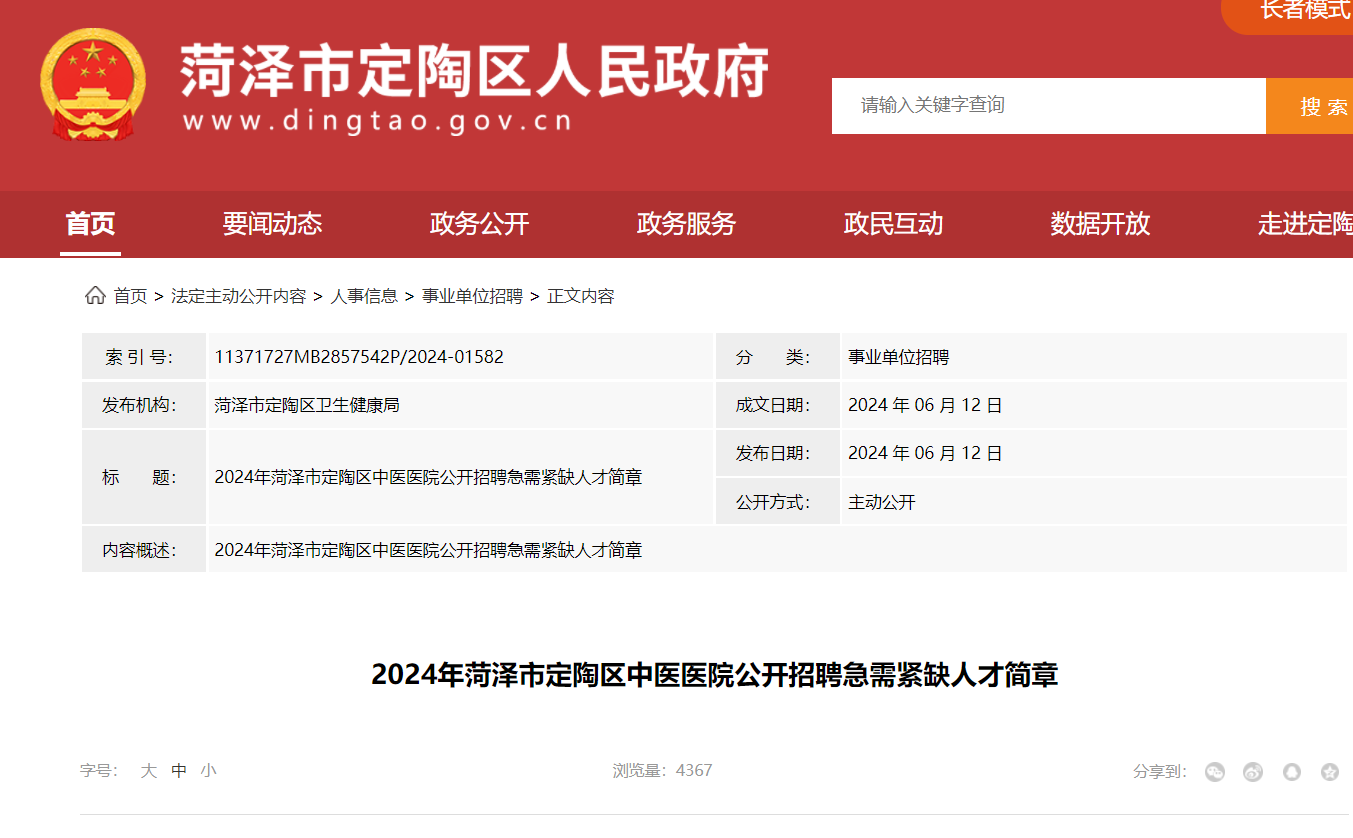Set font size to 大 (large)
The width and height of the screenshot is (1353, 838).
tap(149, 770)
